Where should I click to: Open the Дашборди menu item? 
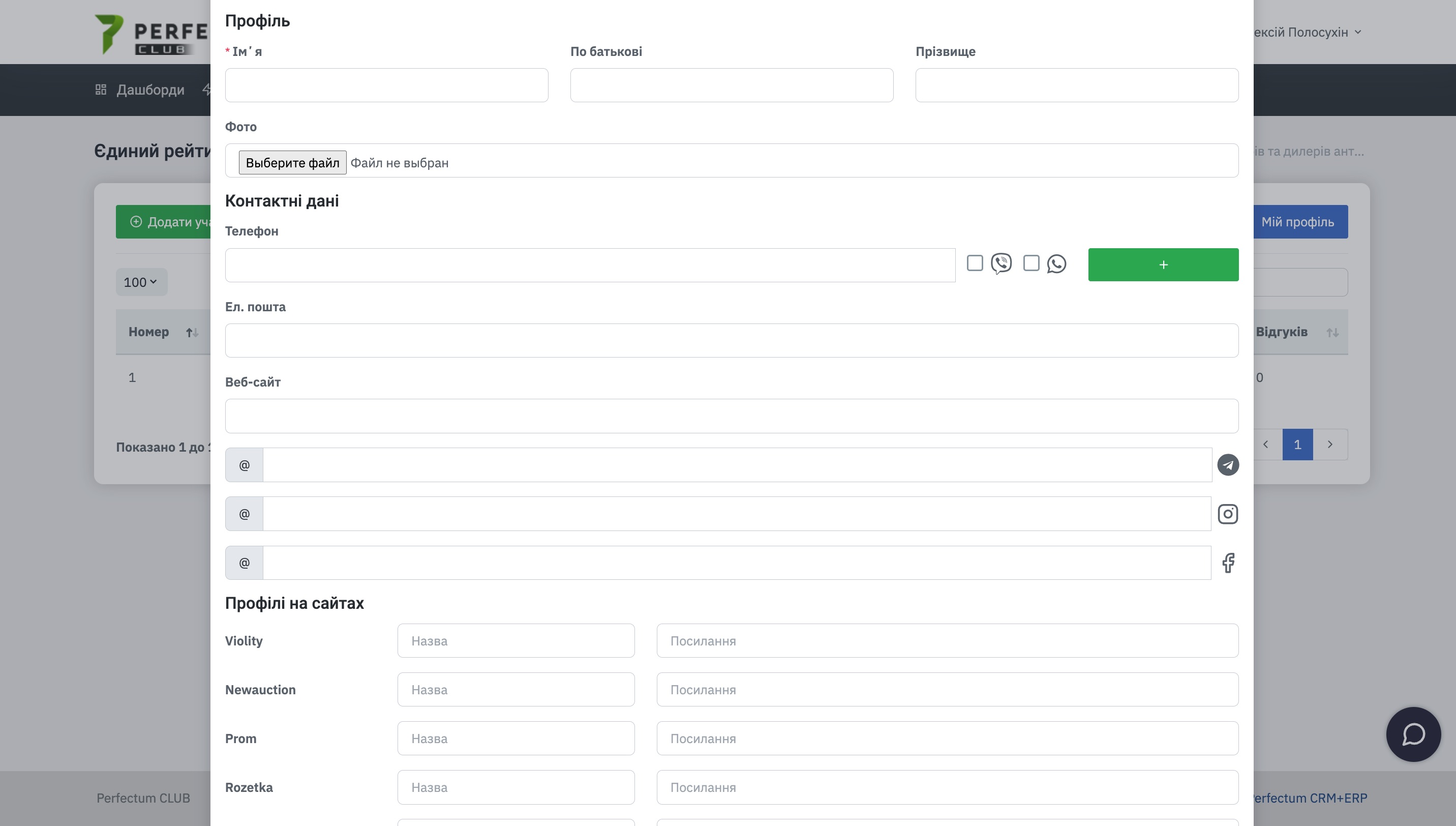coord(150,90)
